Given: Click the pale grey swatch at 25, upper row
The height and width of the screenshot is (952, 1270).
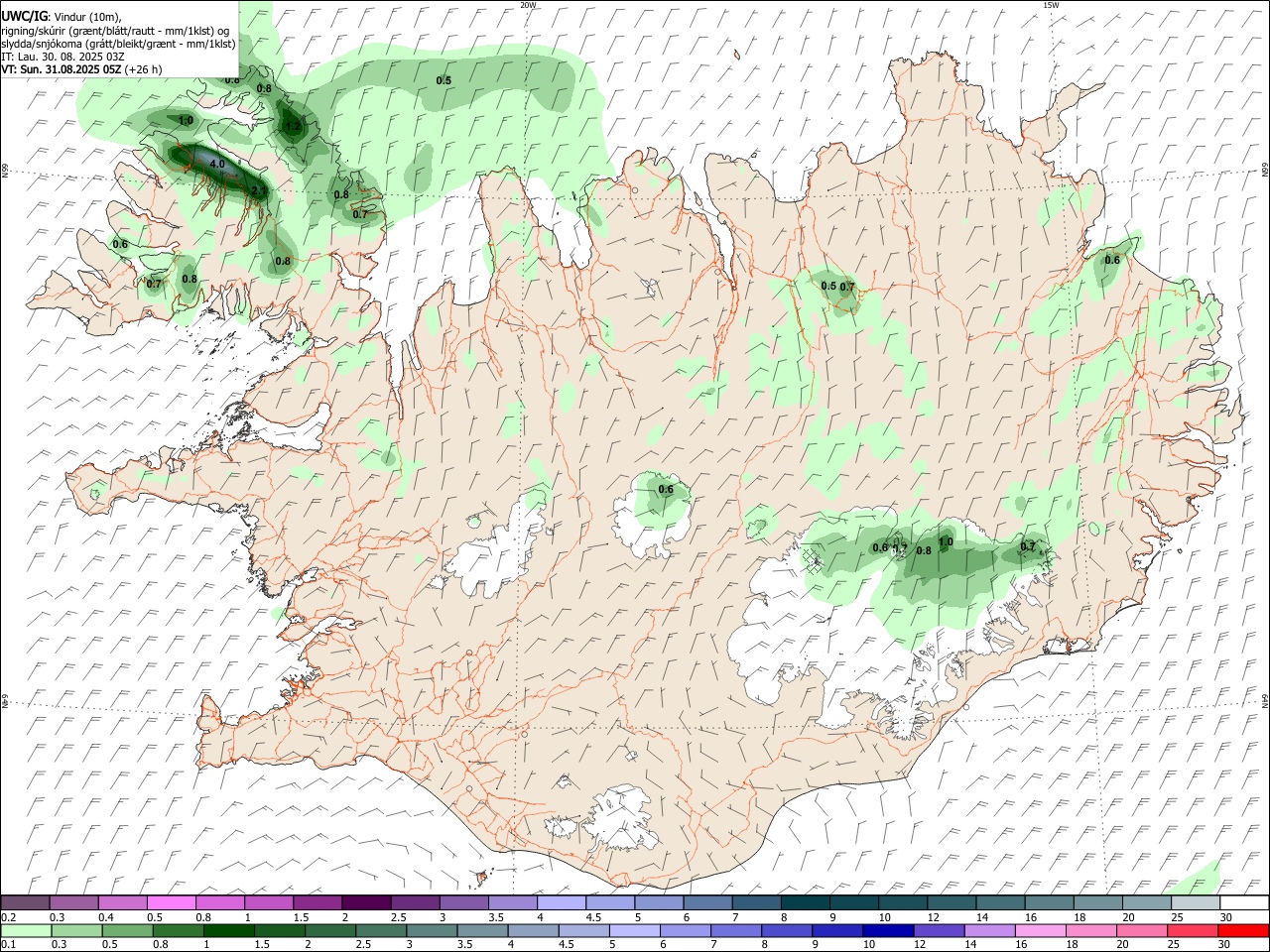Looking at the screenshot, I should pos(1196,903).
